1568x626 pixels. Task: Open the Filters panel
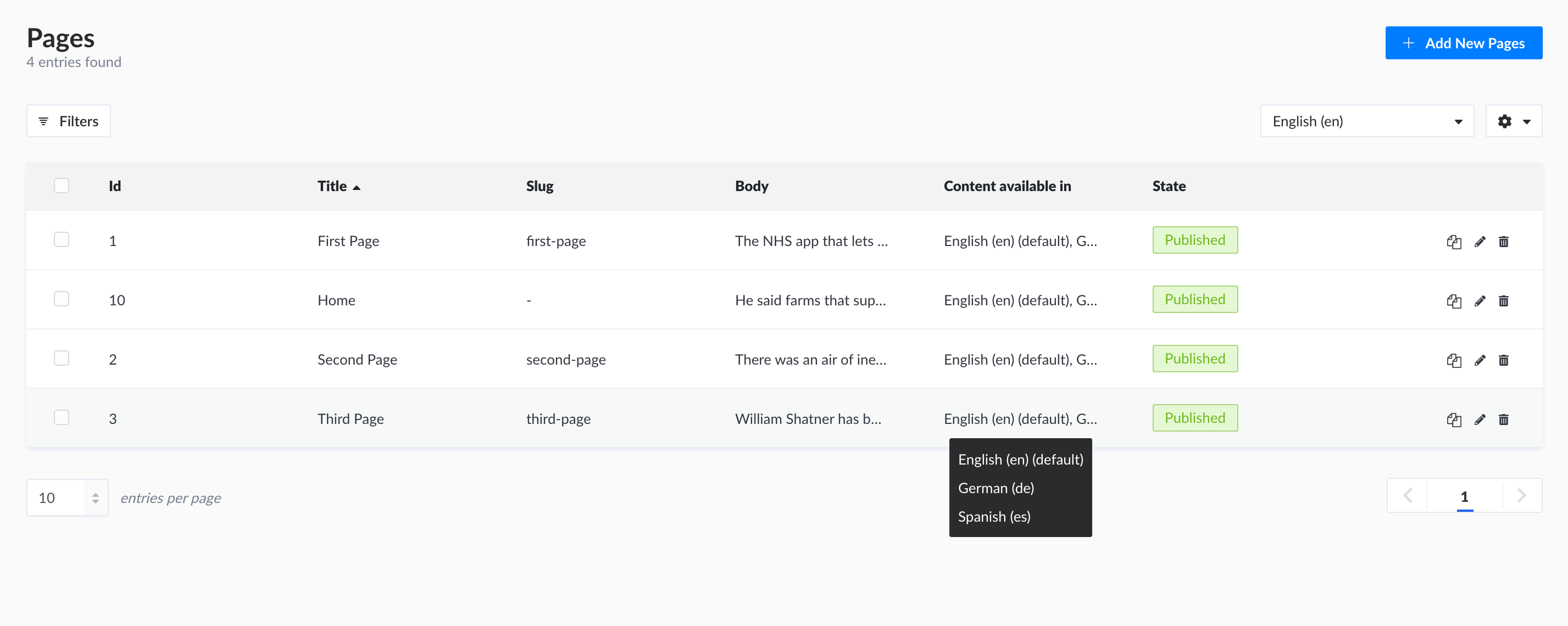(68, 120)
